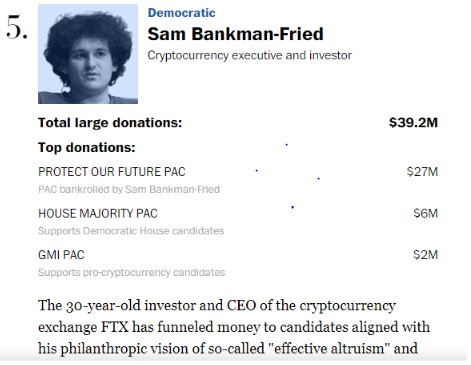Click the $6M donation amount
The height and width of the screenshot is (365, 471).
pos(425,213)
